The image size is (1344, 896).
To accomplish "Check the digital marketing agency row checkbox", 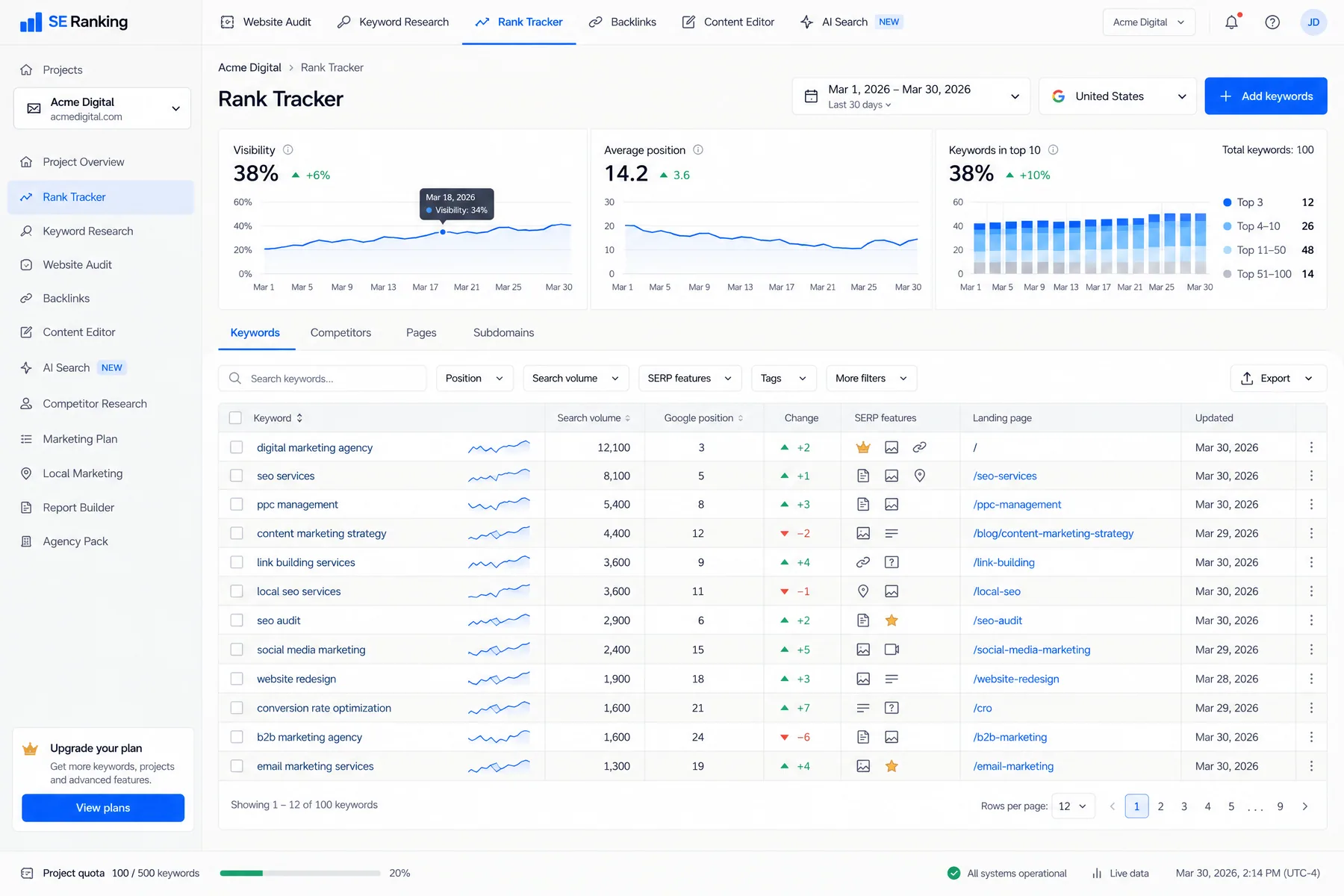I will pyautogui.click(x=237, y=447).
